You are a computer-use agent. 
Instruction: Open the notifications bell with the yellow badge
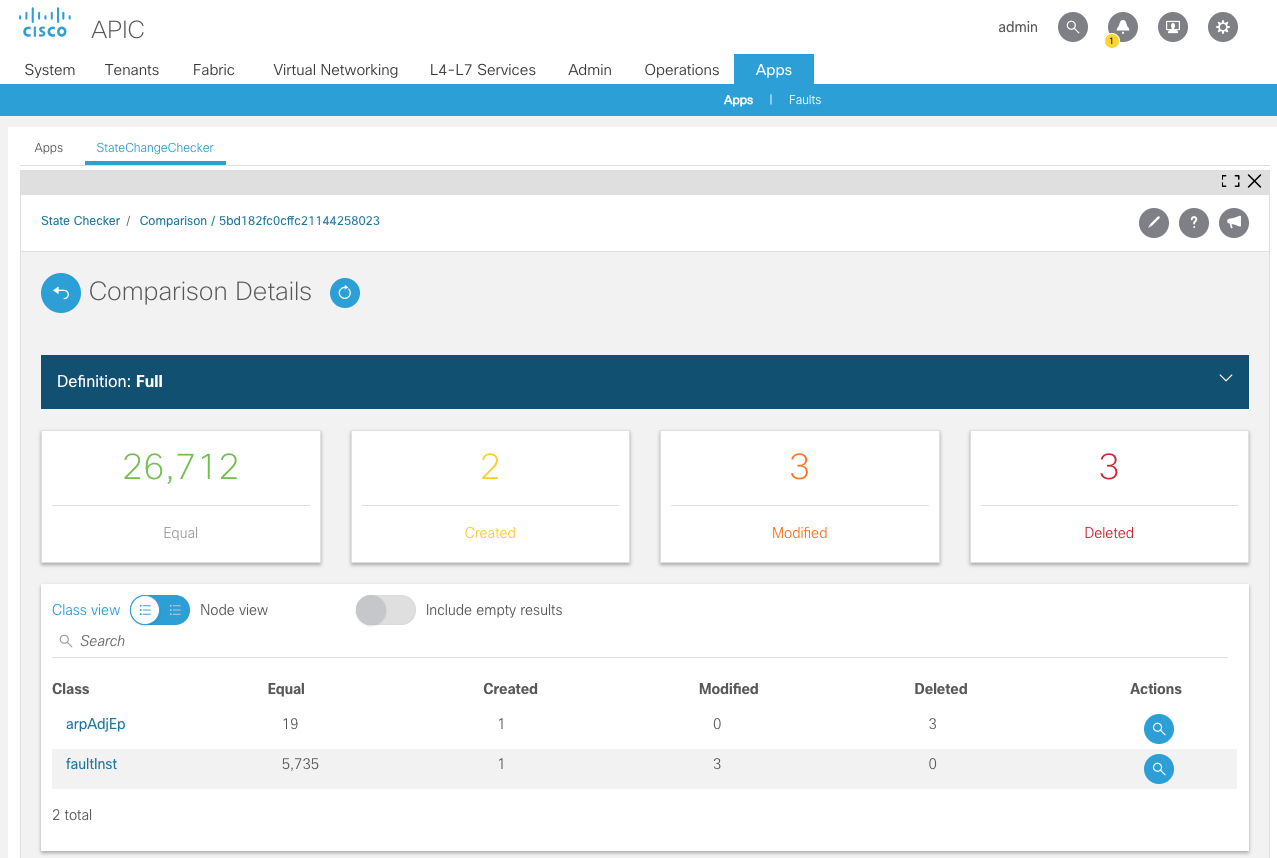[x=1122, y=26]
